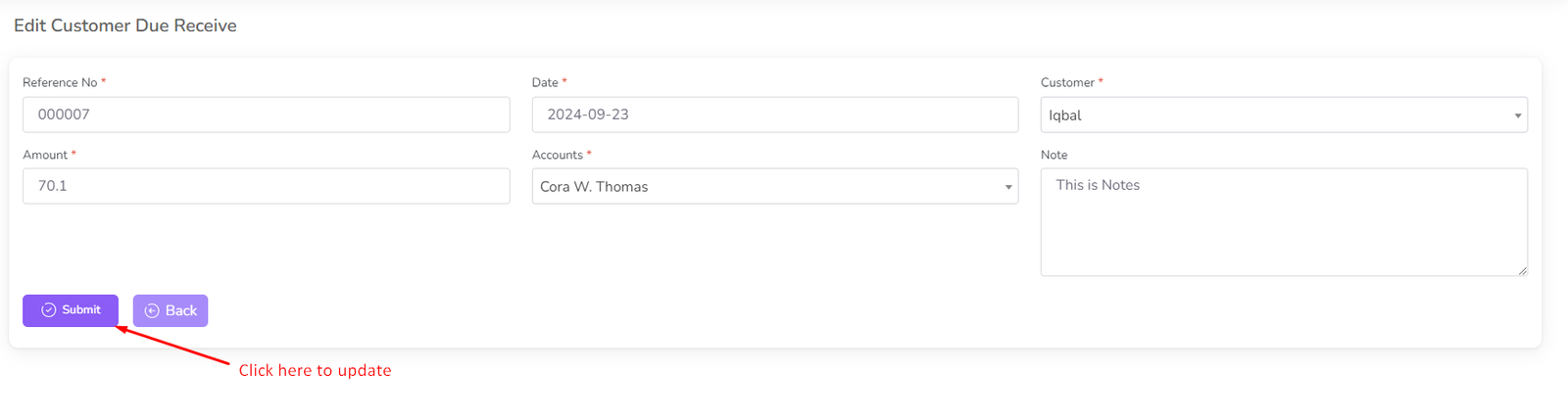Click into the Date field
The image size is (1568, 420).
click(774, 115)
